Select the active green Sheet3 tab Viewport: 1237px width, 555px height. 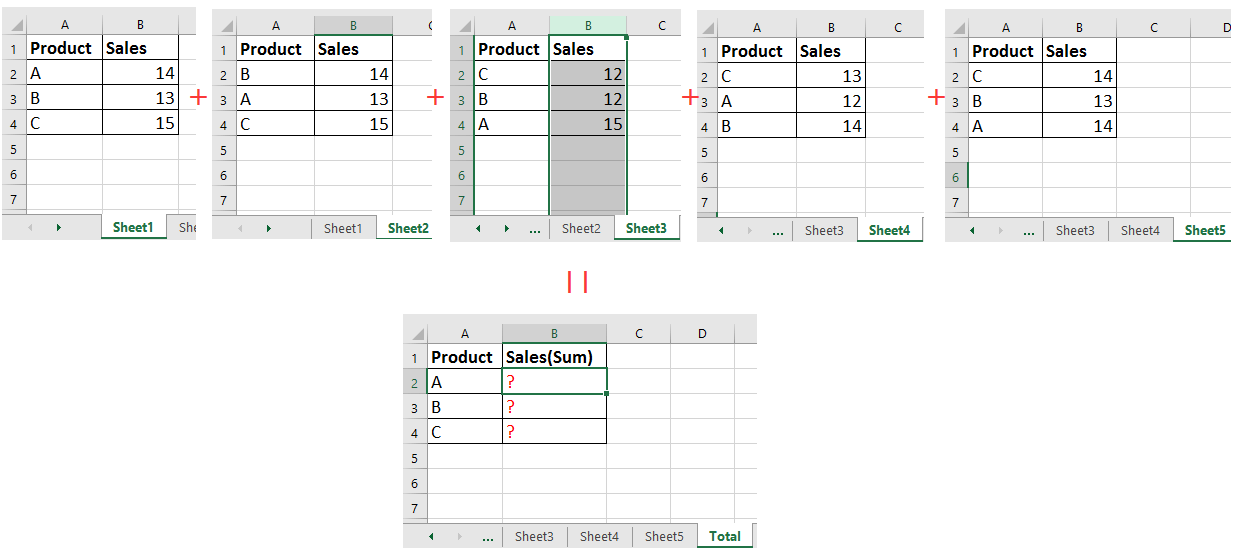pyautogui.click(x=646, y=228)
